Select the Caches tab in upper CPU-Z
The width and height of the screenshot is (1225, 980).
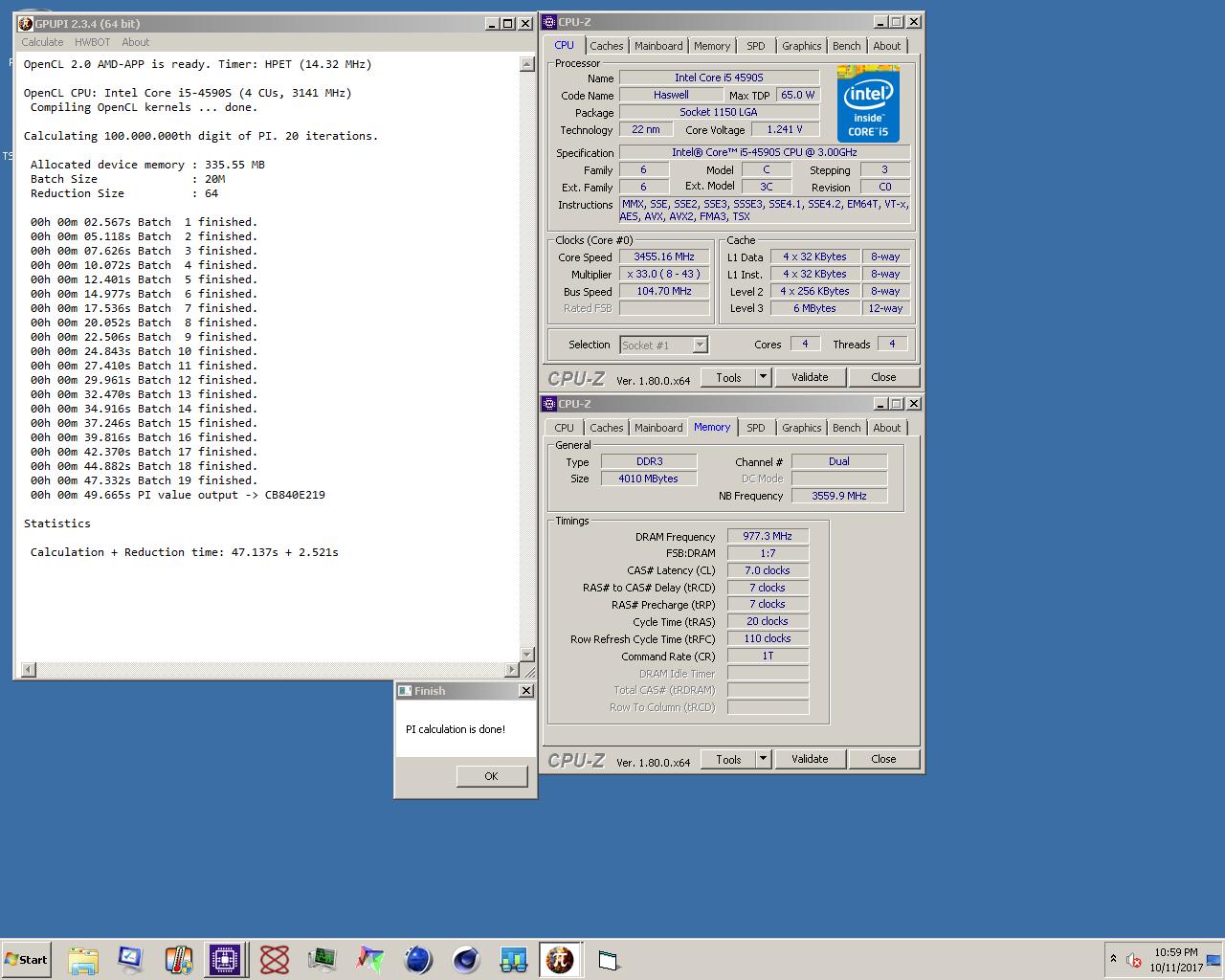tap(606, 46)
